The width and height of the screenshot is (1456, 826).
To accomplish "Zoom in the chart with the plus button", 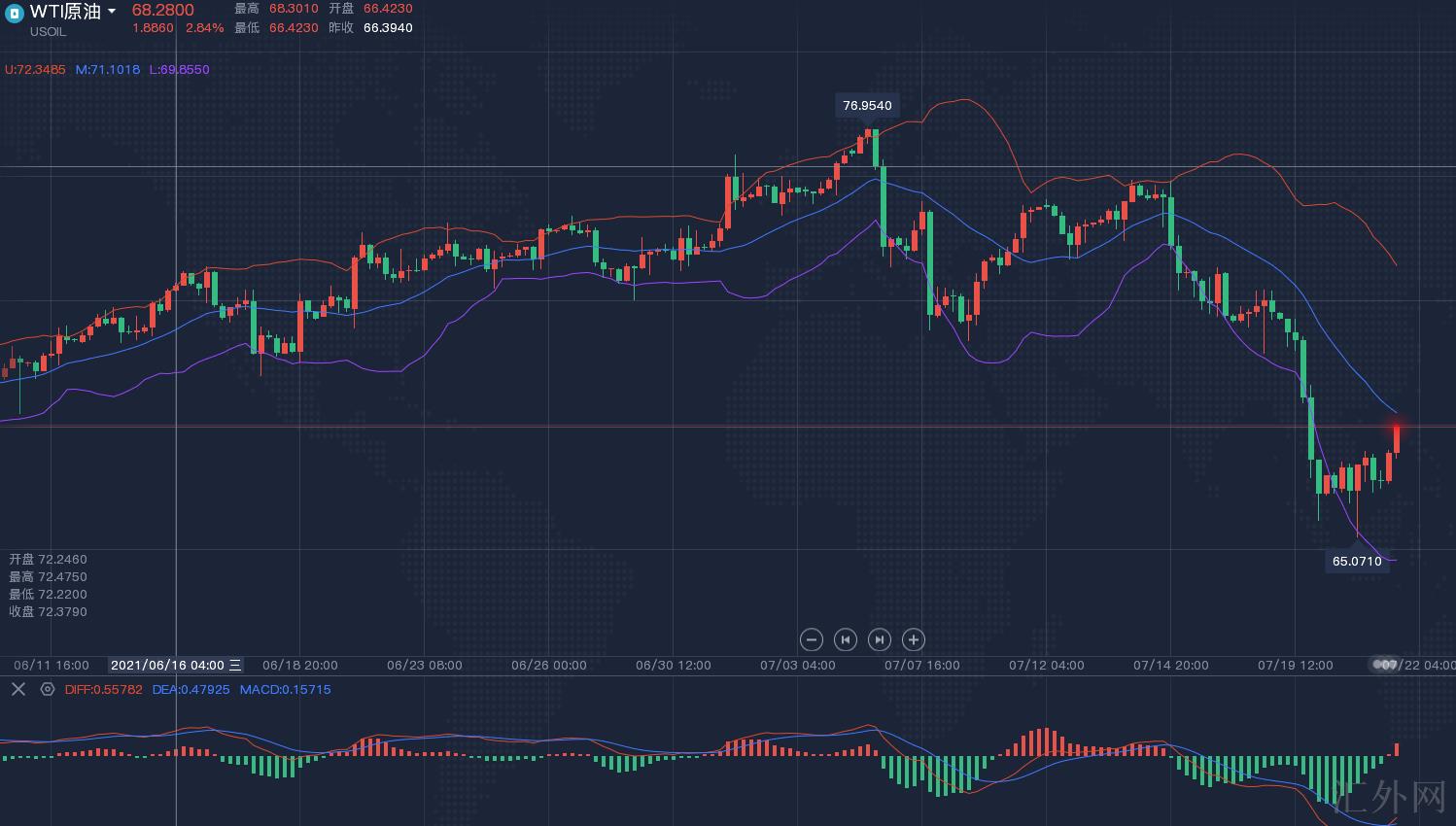I will coord(913,639).
